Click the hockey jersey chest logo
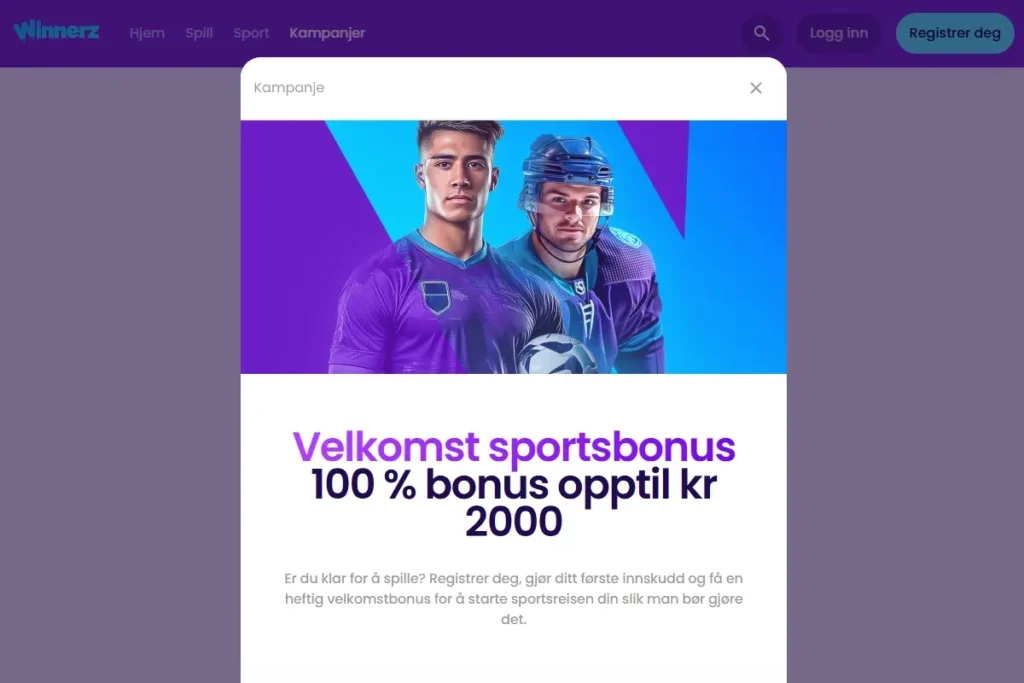The width and height of the screenshot is (1024, 683). click(x=580, y=287)
